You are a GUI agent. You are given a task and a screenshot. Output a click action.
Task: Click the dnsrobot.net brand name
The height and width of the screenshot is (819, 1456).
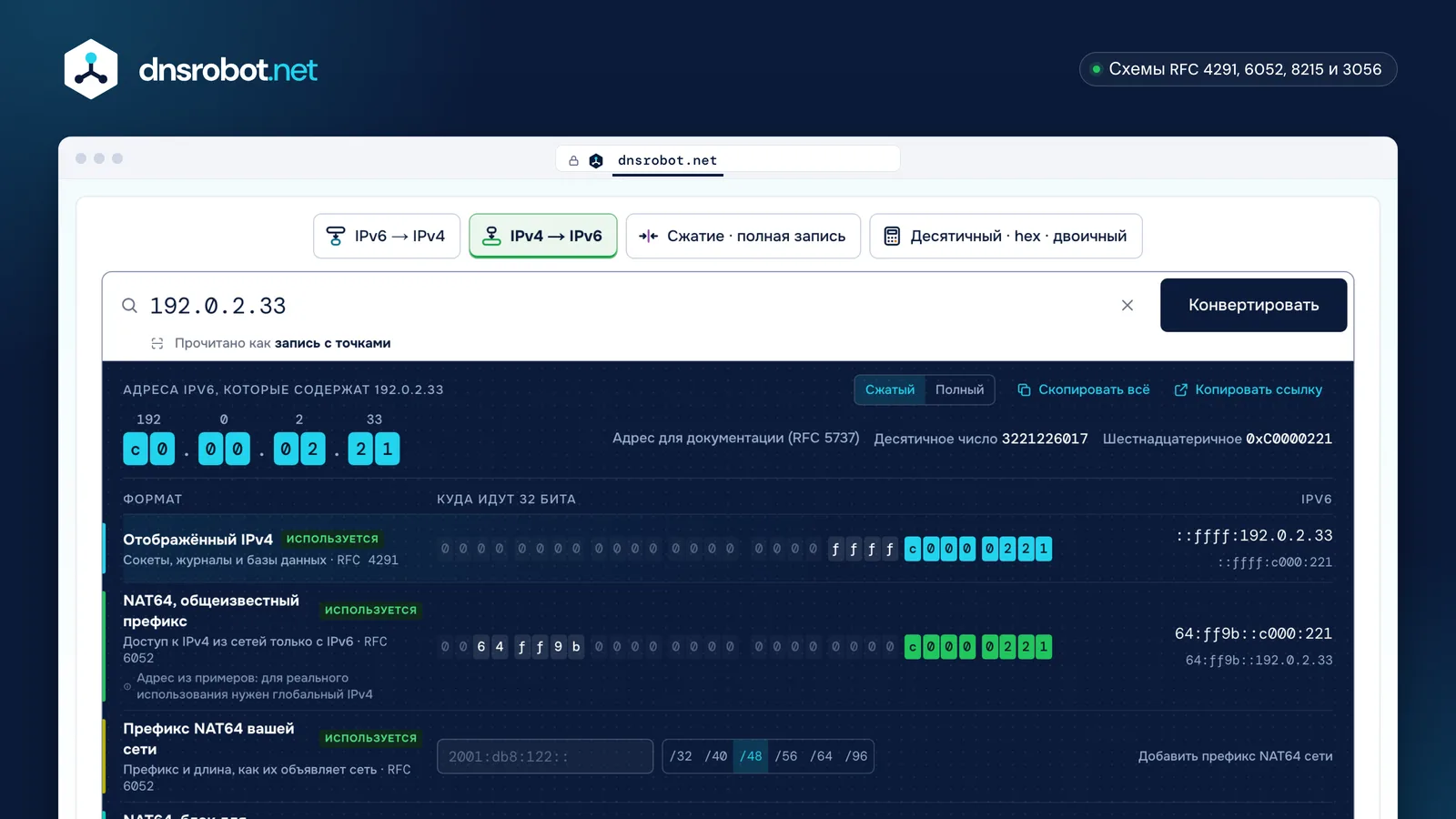coord(228,69)
